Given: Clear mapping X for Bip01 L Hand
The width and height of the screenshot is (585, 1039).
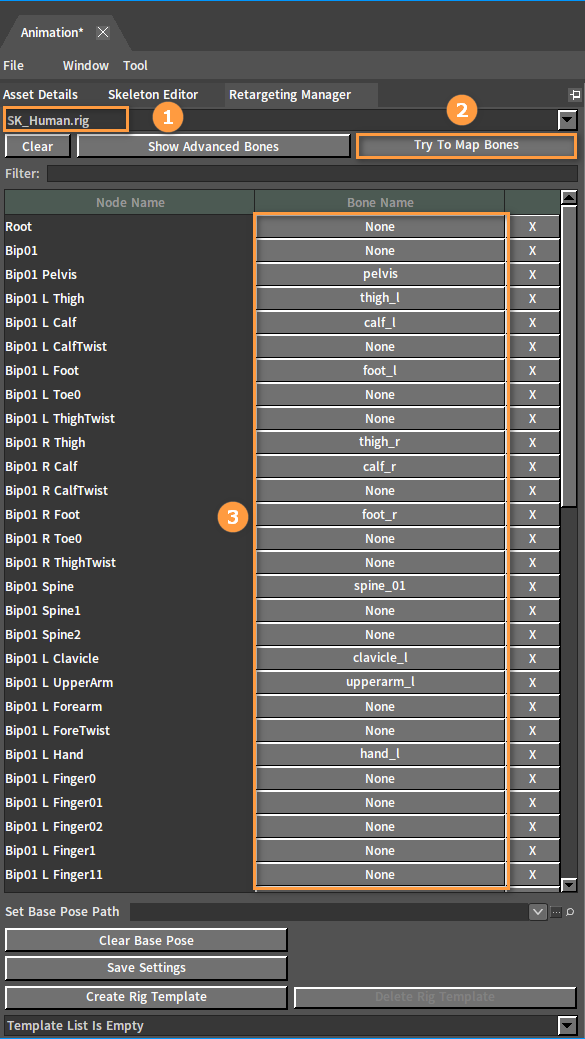Looking at the screenshot, I should click(x=532, y=755).
